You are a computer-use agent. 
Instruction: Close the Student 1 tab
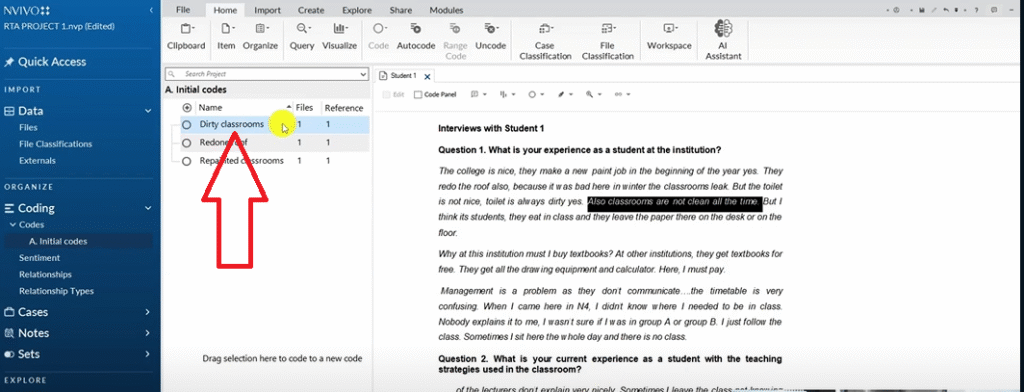[x=428, y=77]
